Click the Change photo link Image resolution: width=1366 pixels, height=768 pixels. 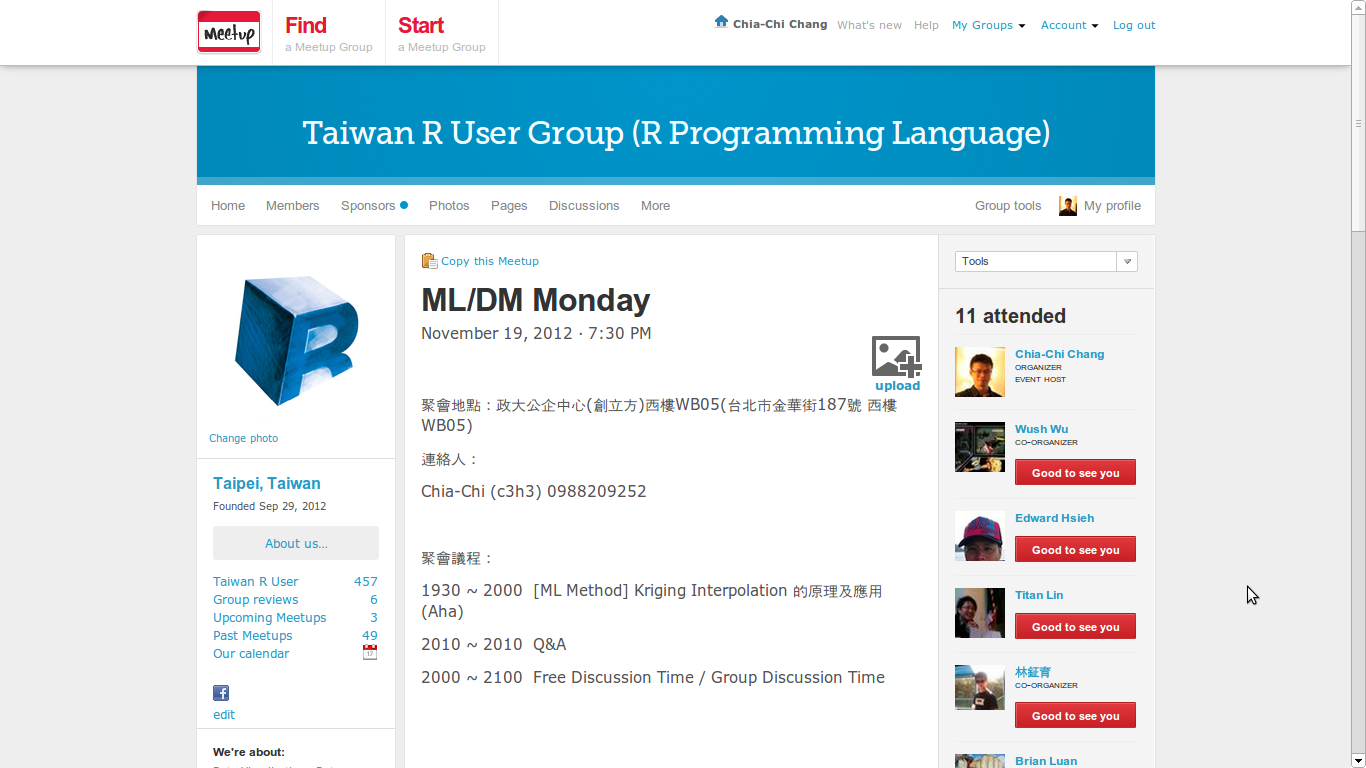[x=244, y=438]
